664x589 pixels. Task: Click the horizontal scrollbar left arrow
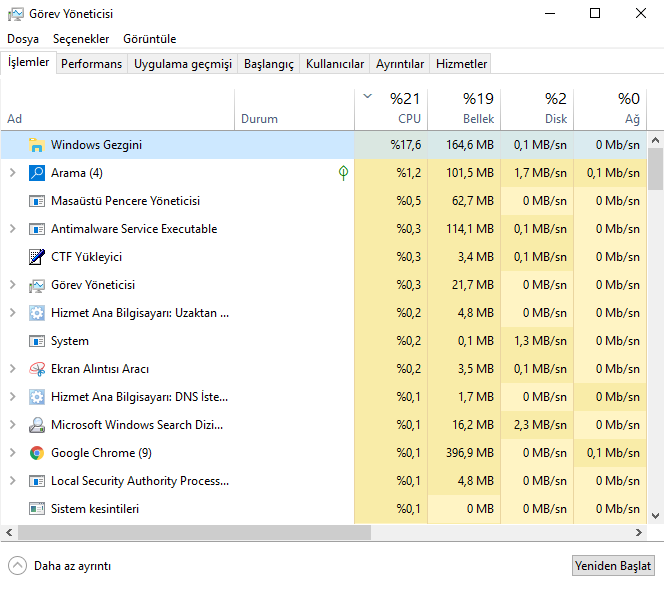pyautogui.click(x=9, y=533)
